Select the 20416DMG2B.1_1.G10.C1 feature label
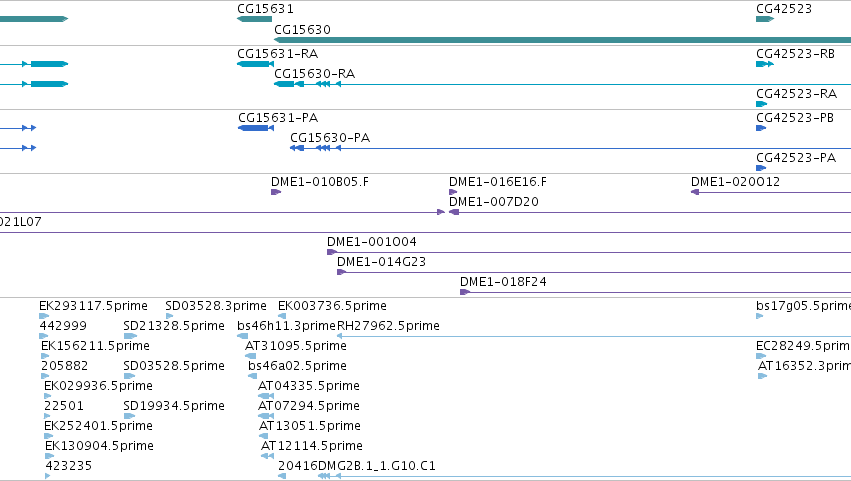This screenshot has height=481, width=851. point(357,465)
